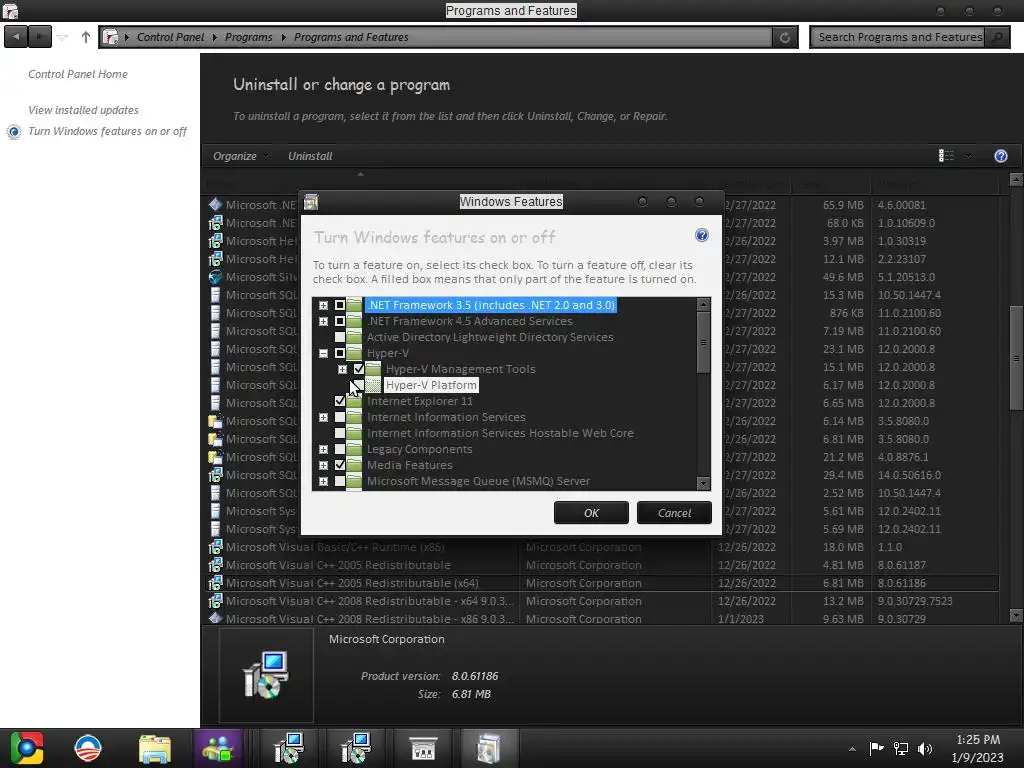Check Internet Information Services Hostable Web Core
The height and width of the screenshot is (768, 1024).
tap(340, 433)
